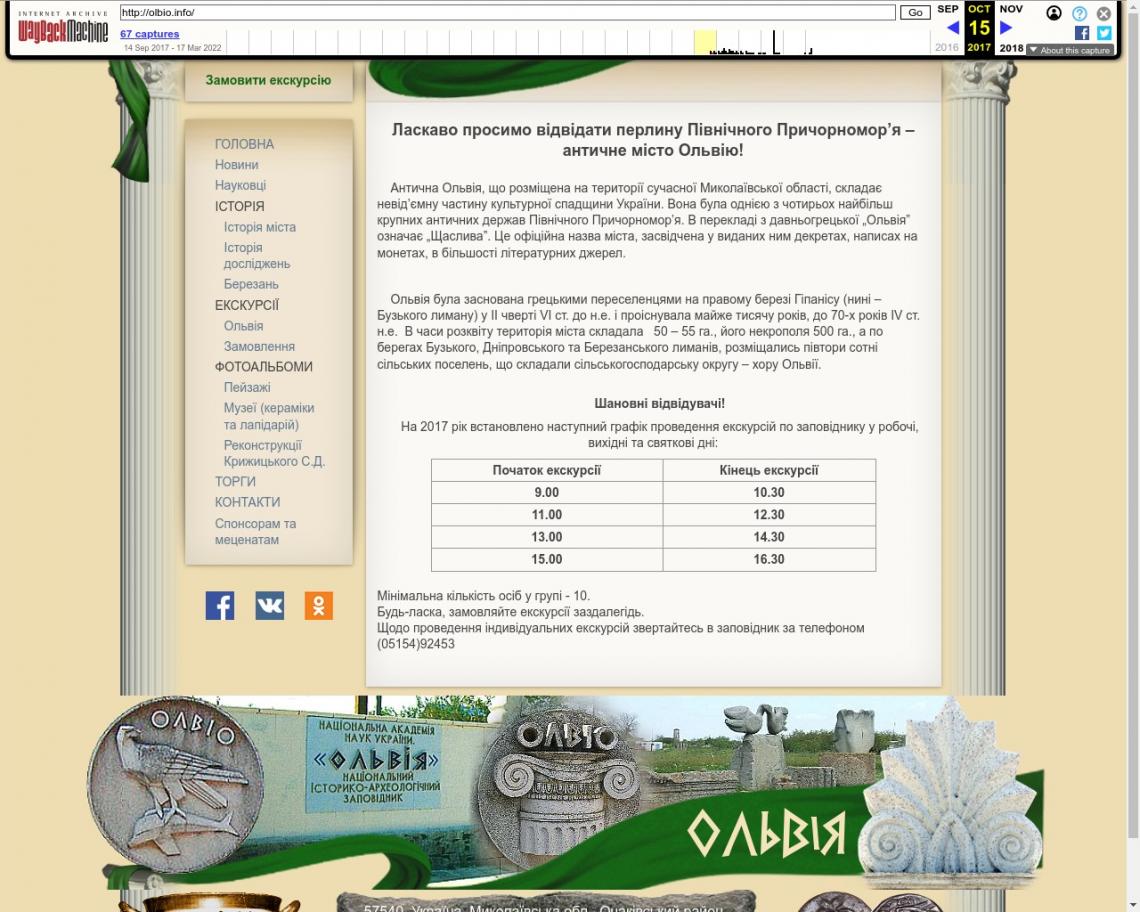Viewport: 1140px width, 912px height.
Task: Open the ТОРГИ menu item
Action: [235, 481]
